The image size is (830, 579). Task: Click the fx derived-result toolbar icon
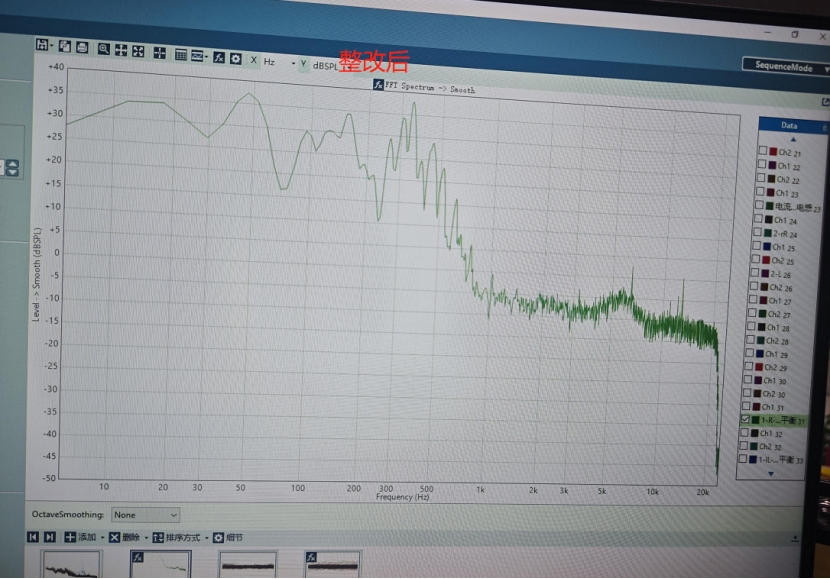[219, 57]
